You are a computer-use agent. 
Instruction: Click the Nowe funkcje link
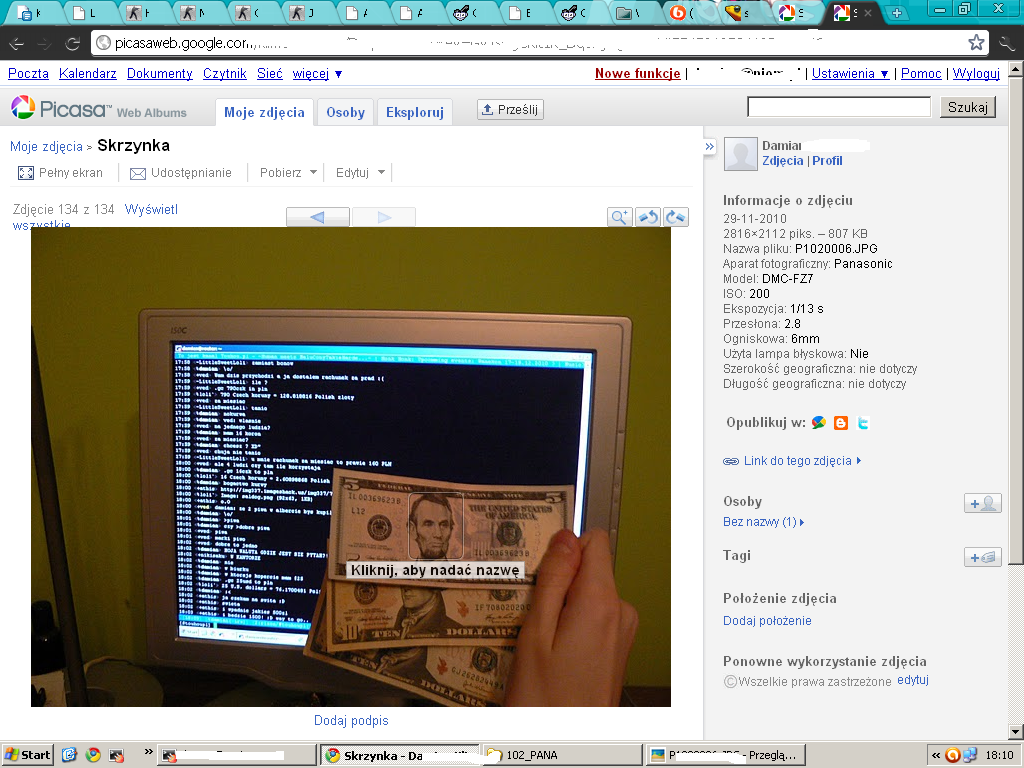[637, 74]
